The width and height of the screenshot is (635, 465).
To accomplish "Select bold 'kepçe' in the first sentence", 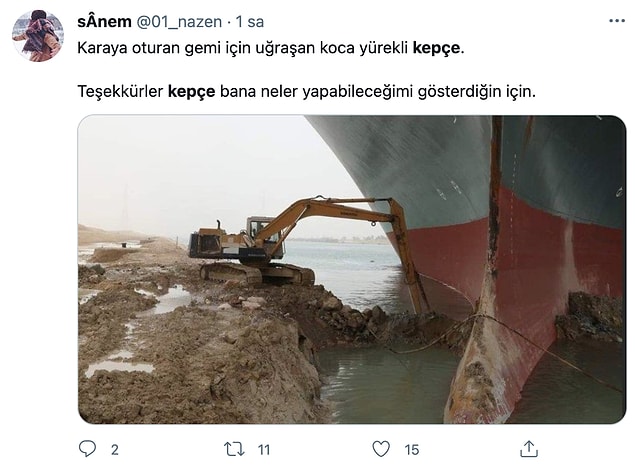I will pyautogui.click(x=436, y=48).
